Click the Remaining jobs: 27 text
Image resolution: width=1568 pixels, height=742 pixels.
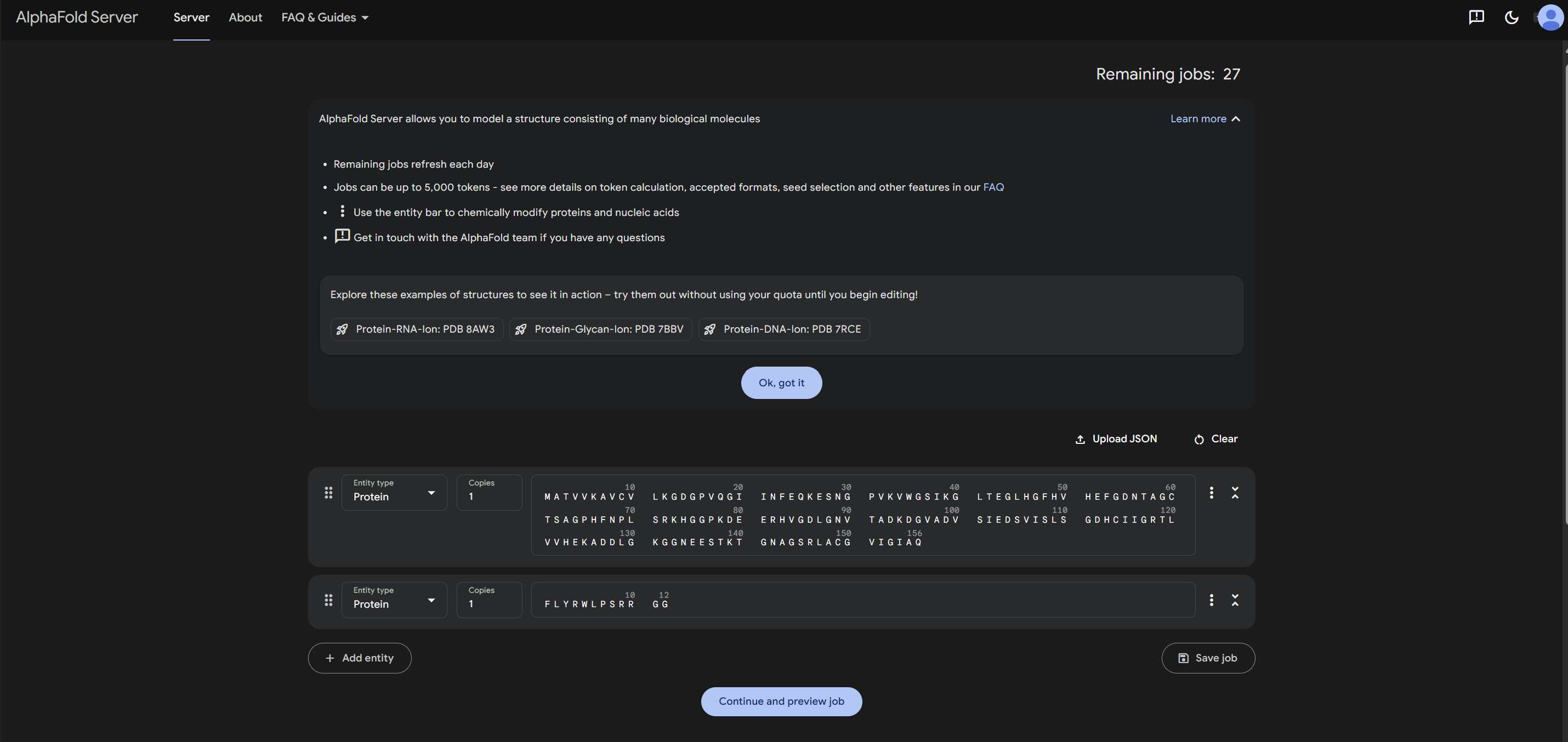point(1167,74)
